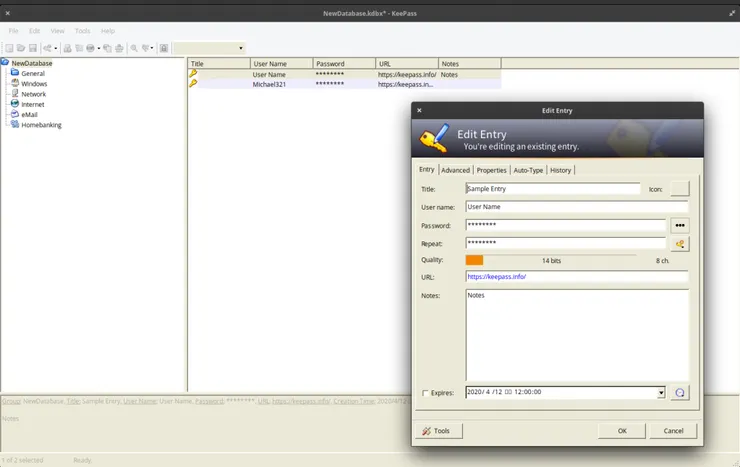740x467 pixels.
Task: Open the Edit menu
Action: (34, 31)
